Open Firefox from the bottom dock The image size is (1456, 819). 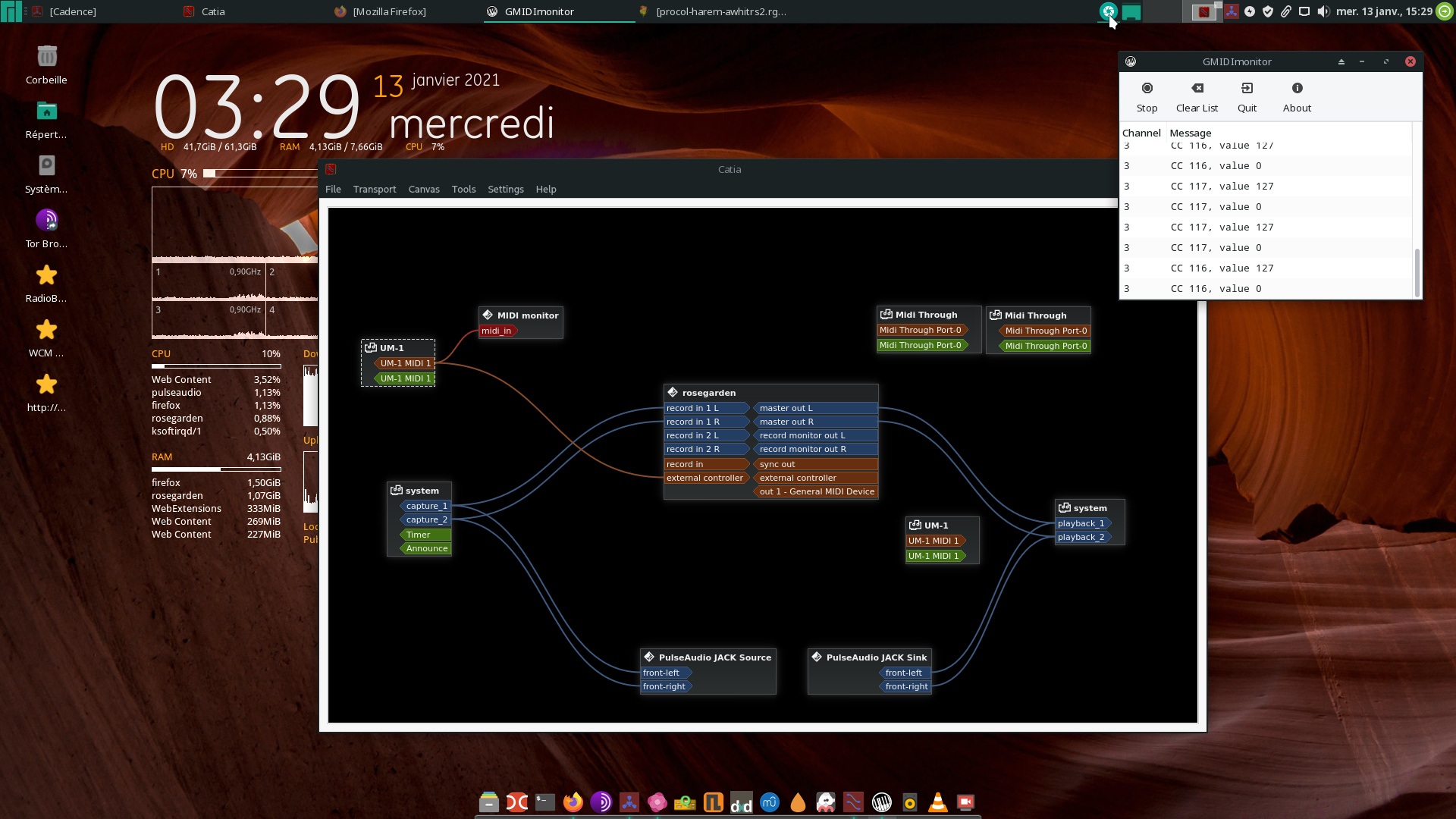point(573,802)
